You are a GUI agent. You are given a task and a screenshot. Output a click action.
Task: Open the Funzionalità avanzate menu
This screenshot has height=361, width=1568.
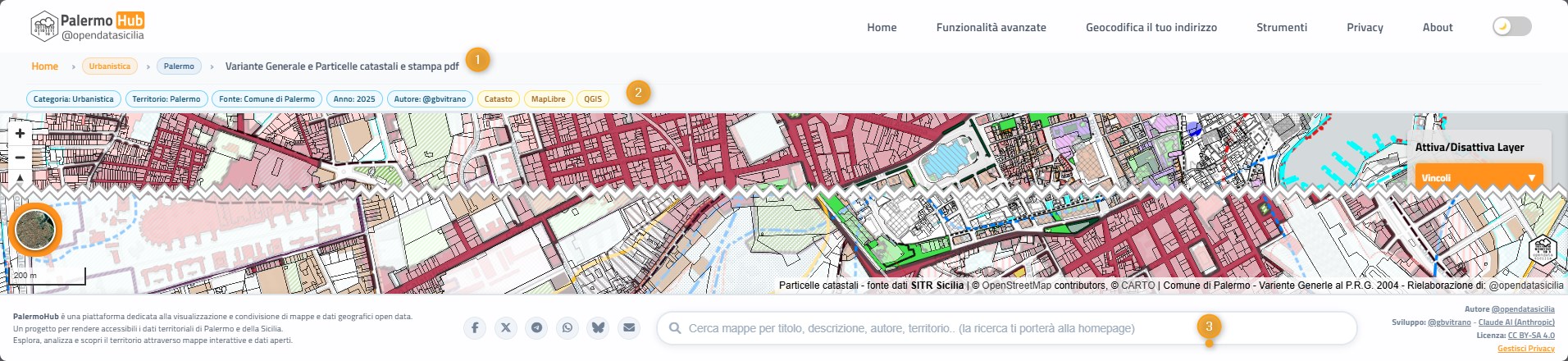(991, 27)
